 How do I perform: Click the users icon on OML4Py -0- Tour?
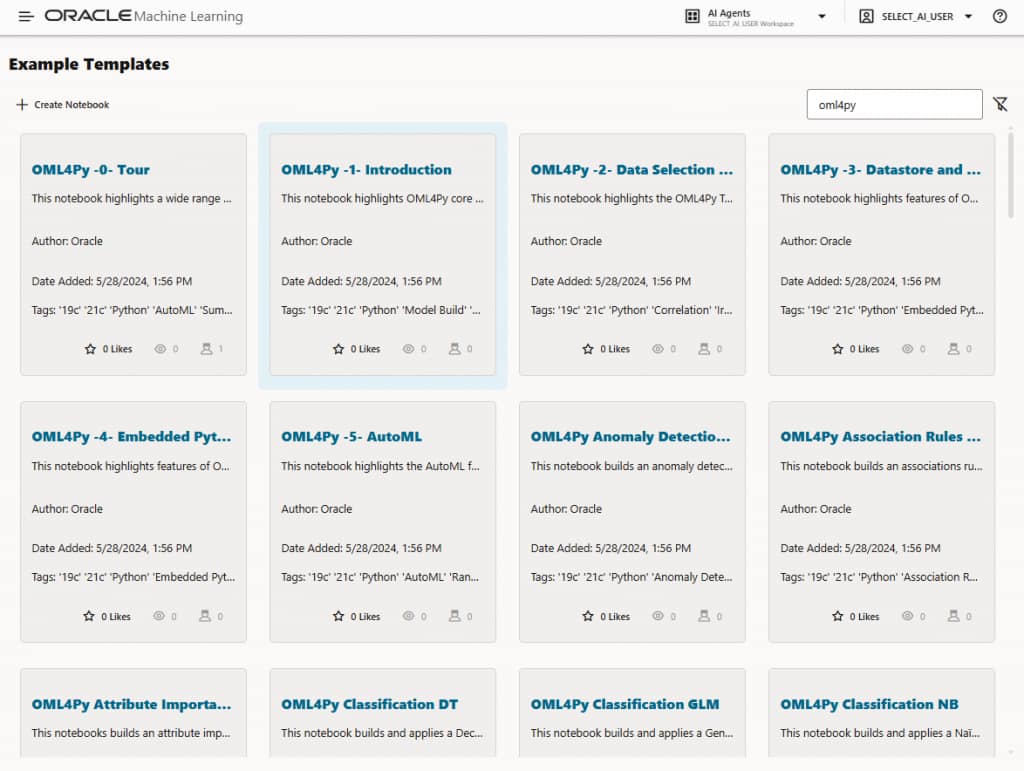coord(206,349)
